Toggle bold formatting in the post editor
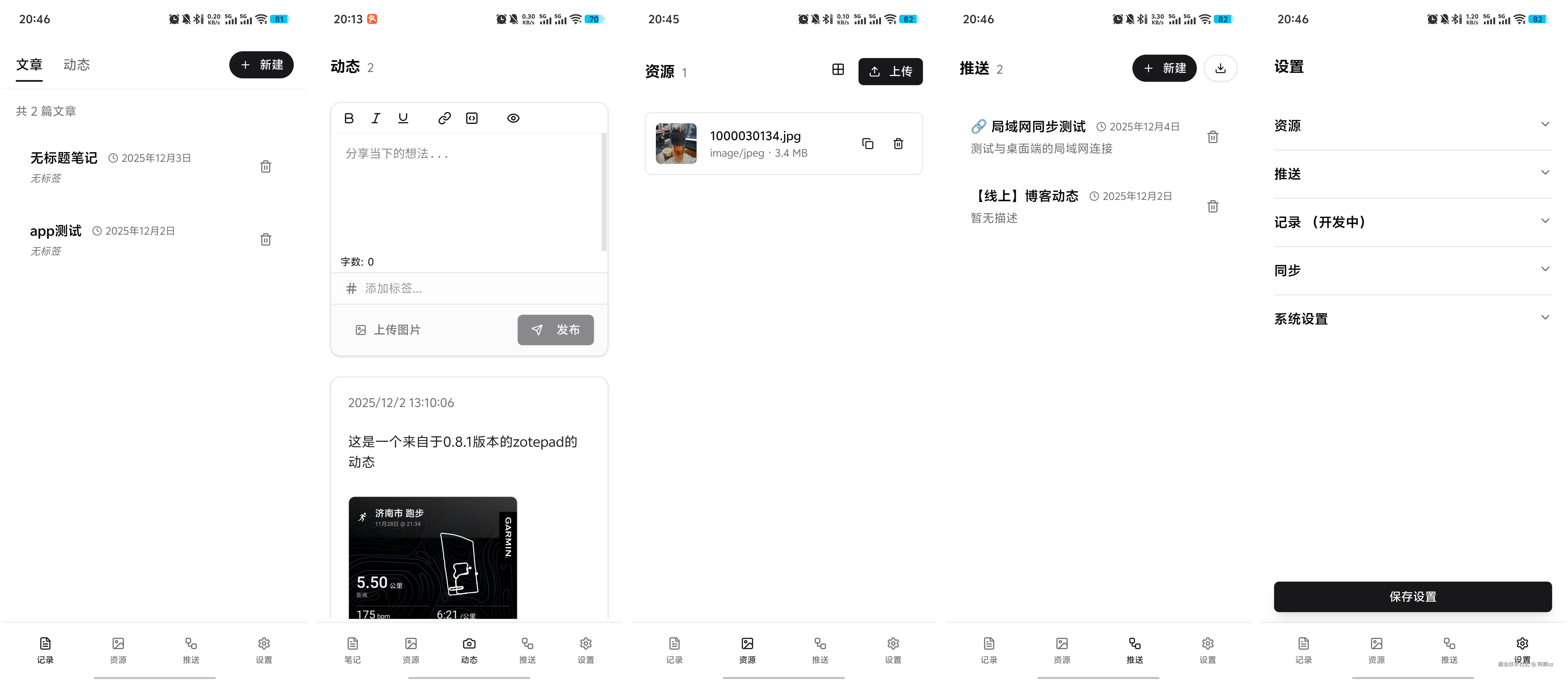The image size is (1568, 682). [x=349, y=118]
